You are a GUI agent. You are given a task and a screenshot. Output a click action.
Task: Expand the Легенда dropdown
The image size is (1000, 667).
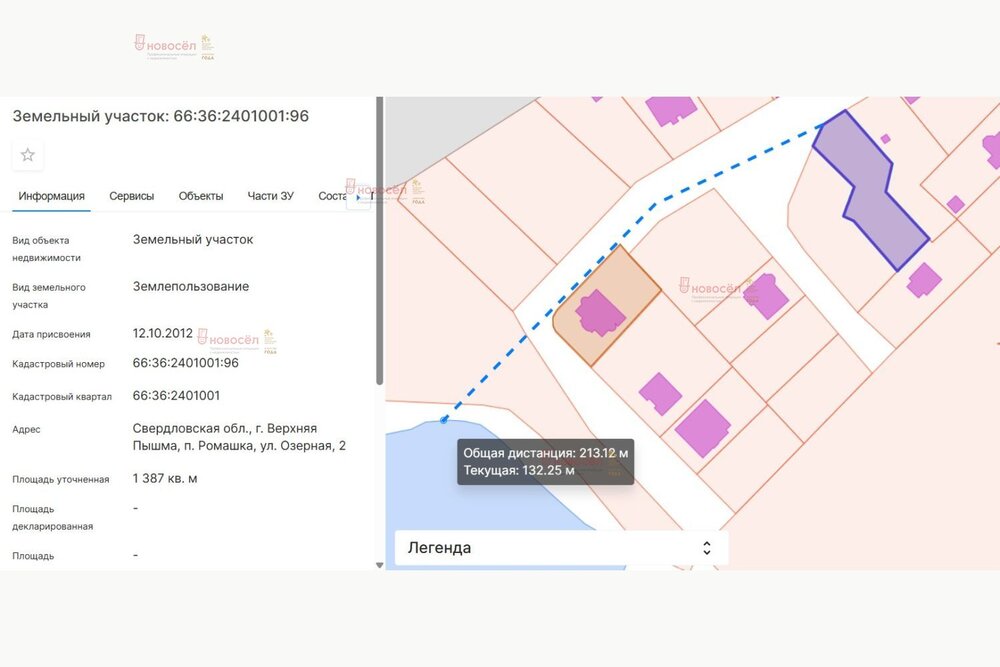561,548
